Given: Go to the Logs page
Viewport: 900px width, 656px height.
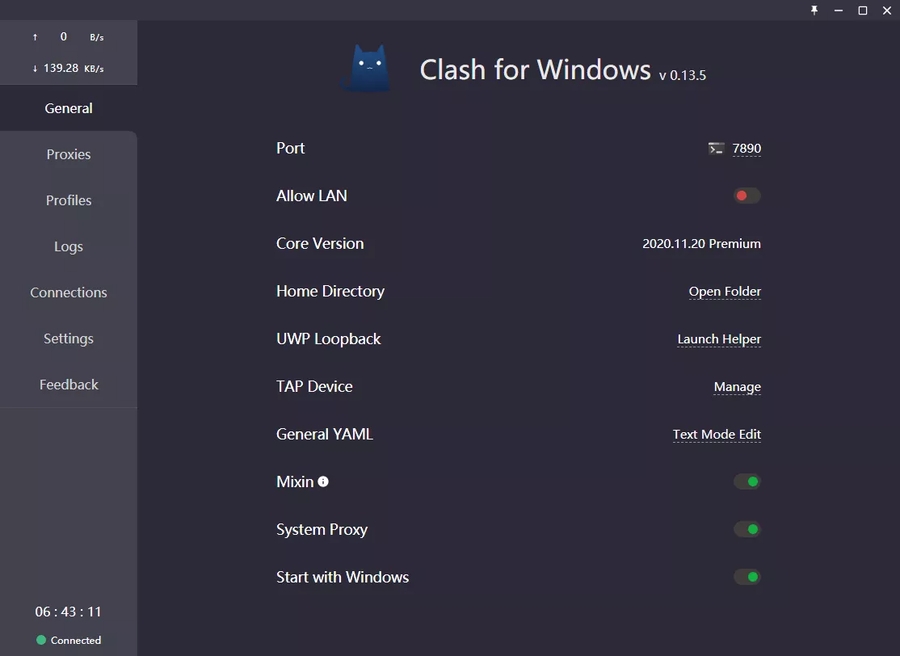Looking at the screenshot, I should (68, 246).
